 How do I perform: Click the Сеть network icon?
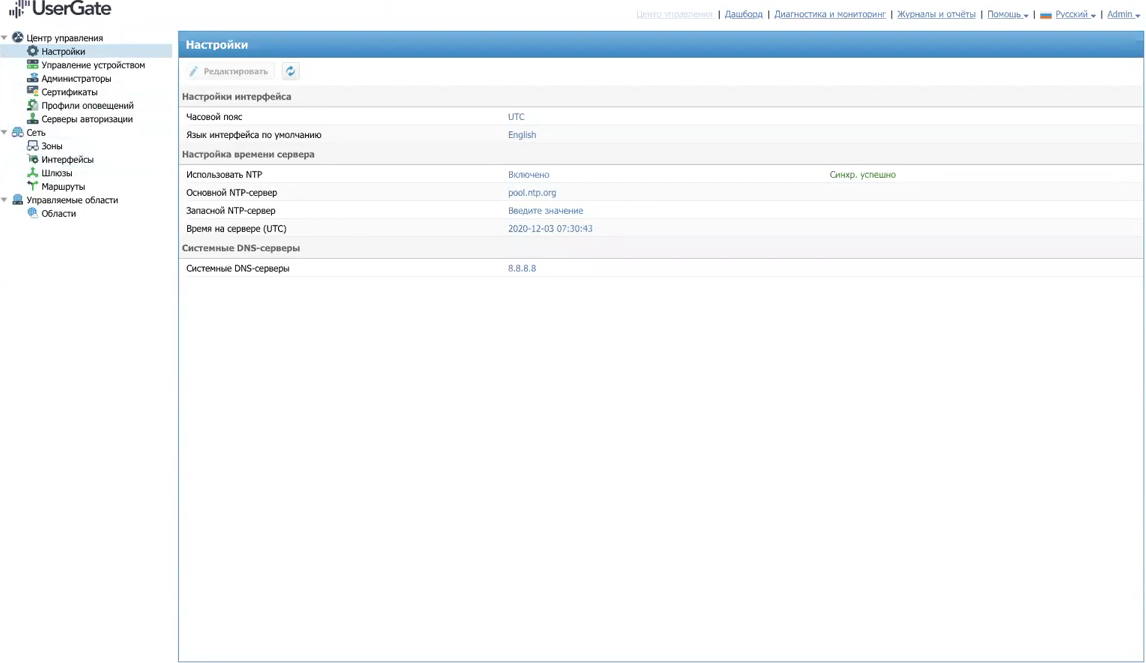(18, 132)
